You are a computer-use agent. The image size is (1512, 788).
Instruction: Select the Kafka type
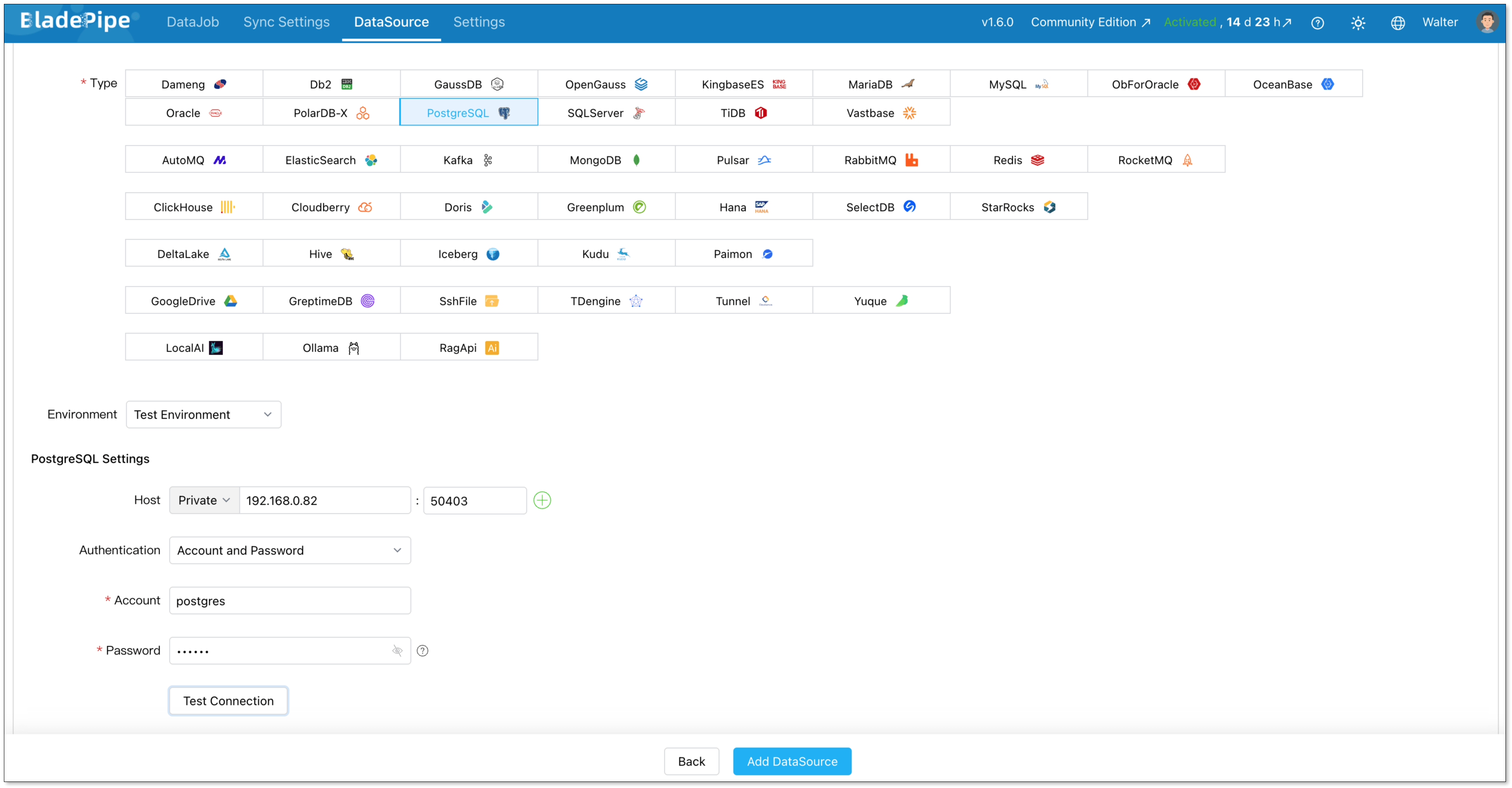click(x=469, y=160)
